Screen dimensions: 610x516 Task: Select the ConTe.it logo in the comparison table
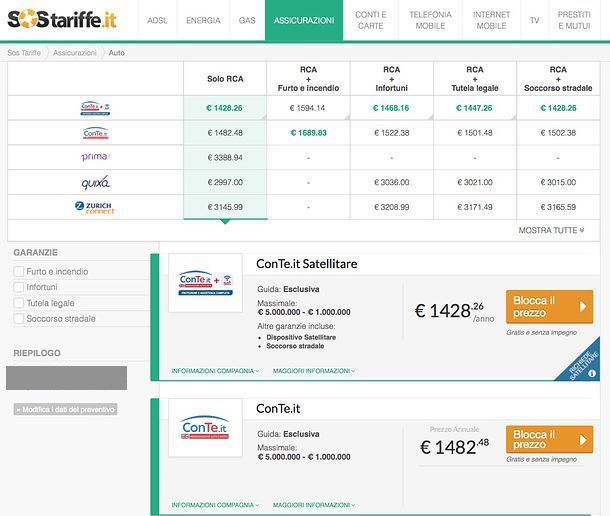click(x=95, y=133)
